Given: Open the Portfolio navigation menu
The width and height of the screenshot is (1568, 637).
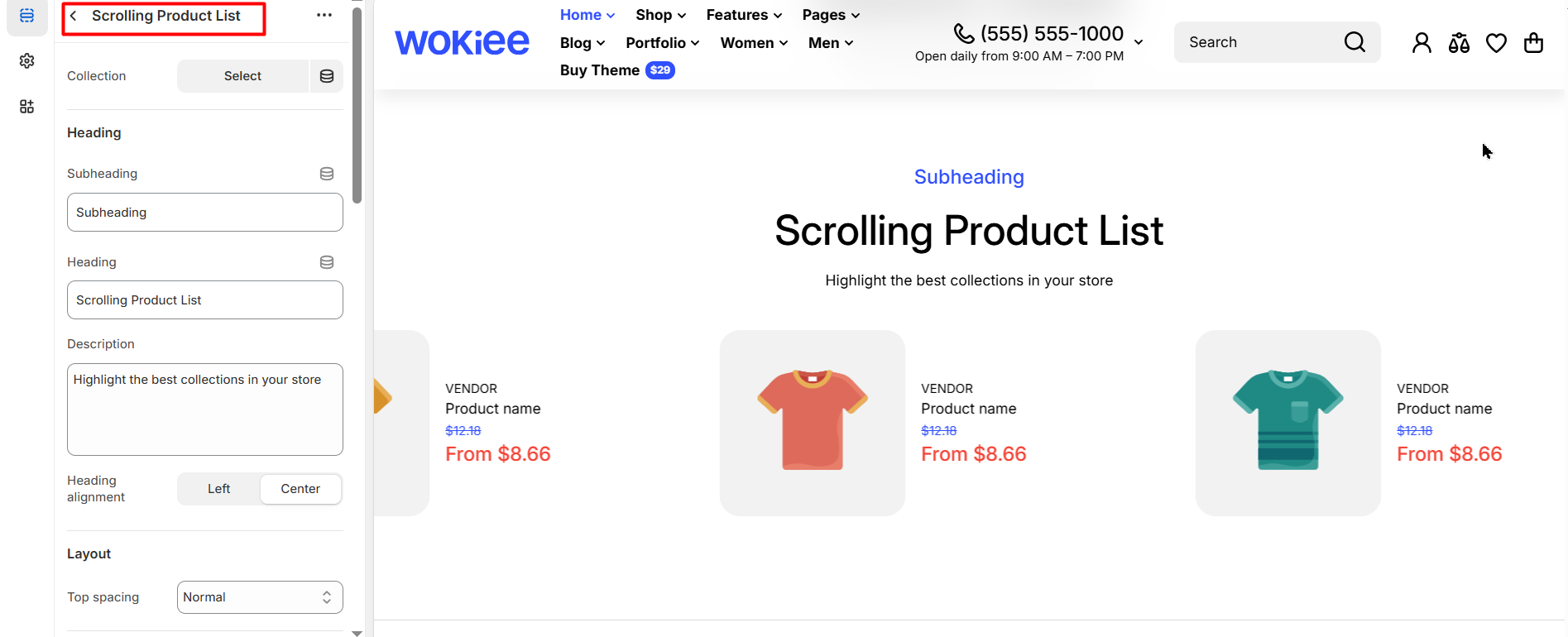Looking at the screenshot, I should click(662, 43).
